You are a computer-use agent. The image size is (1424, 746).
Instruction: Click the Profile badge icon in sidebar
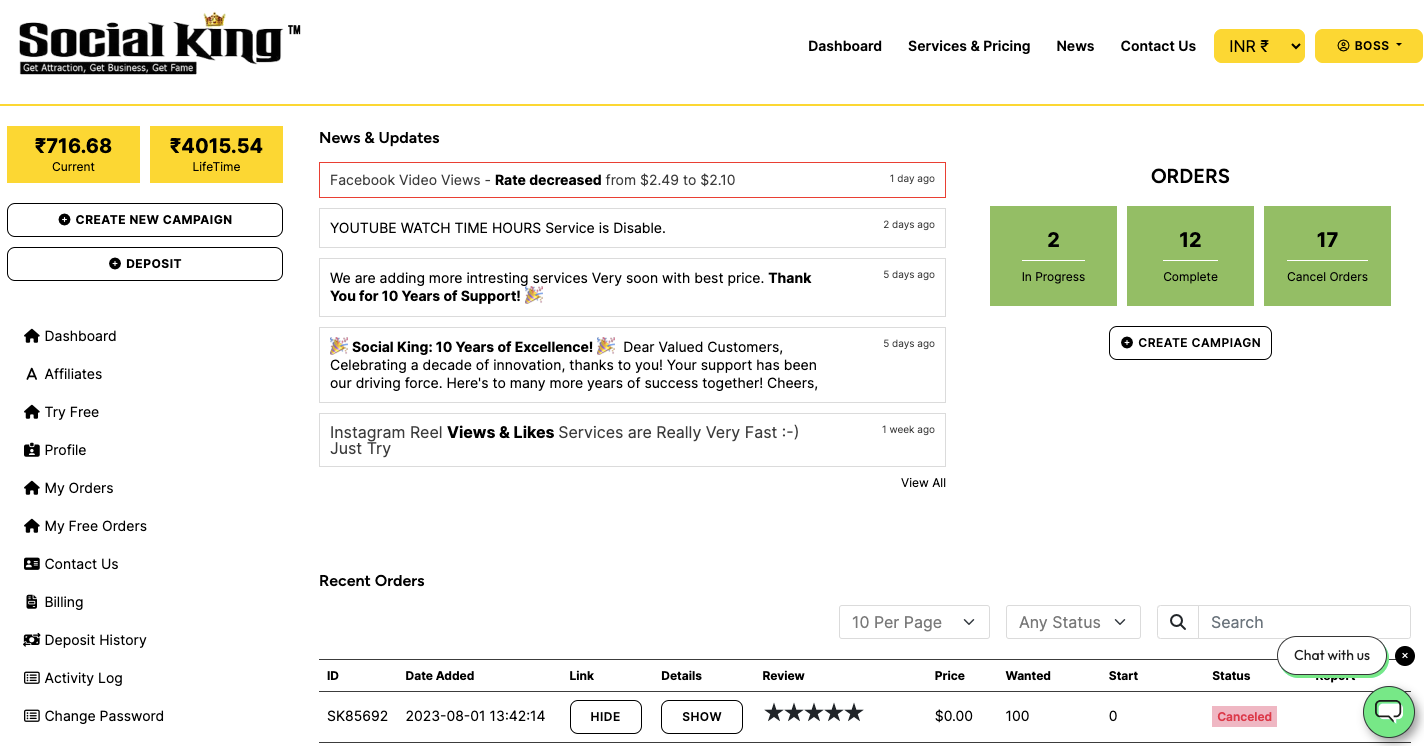[32, 450]
